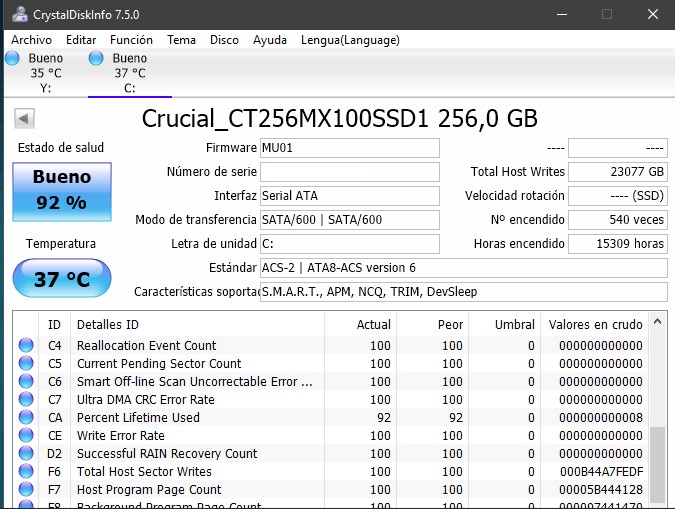Click the empty Número de serie field

click(x=350, y=172)
